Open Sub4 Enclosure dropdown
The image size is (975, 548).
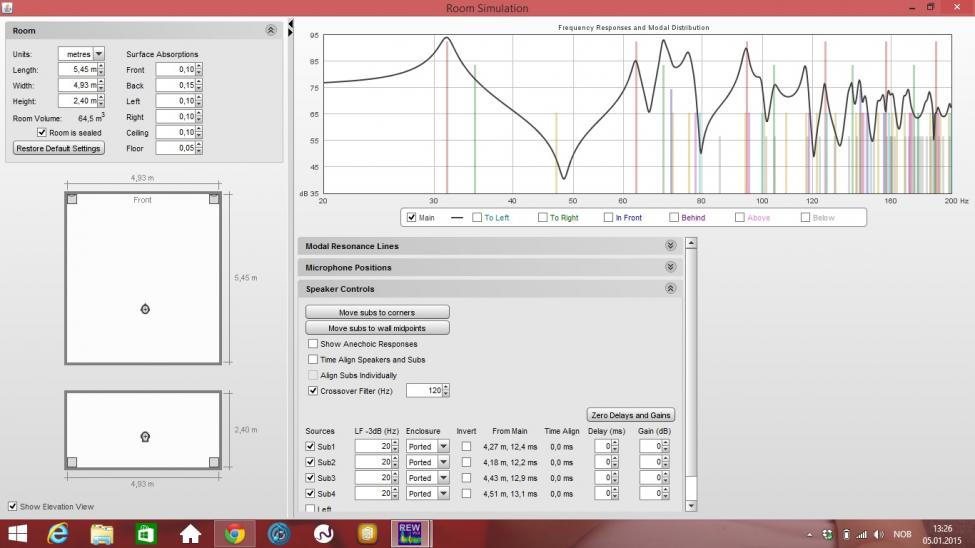click(x=443, y=493)
